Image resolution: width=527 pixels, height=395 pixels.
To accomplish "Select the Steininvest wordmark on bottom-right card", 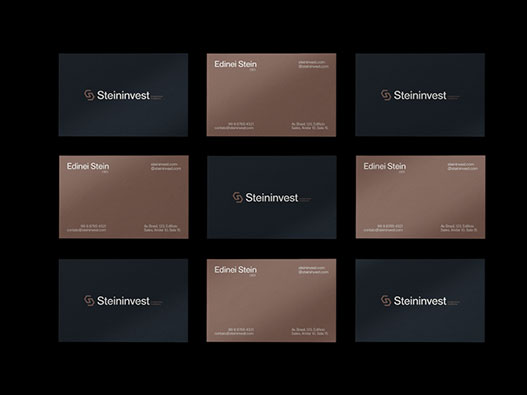I will point(420,301).
